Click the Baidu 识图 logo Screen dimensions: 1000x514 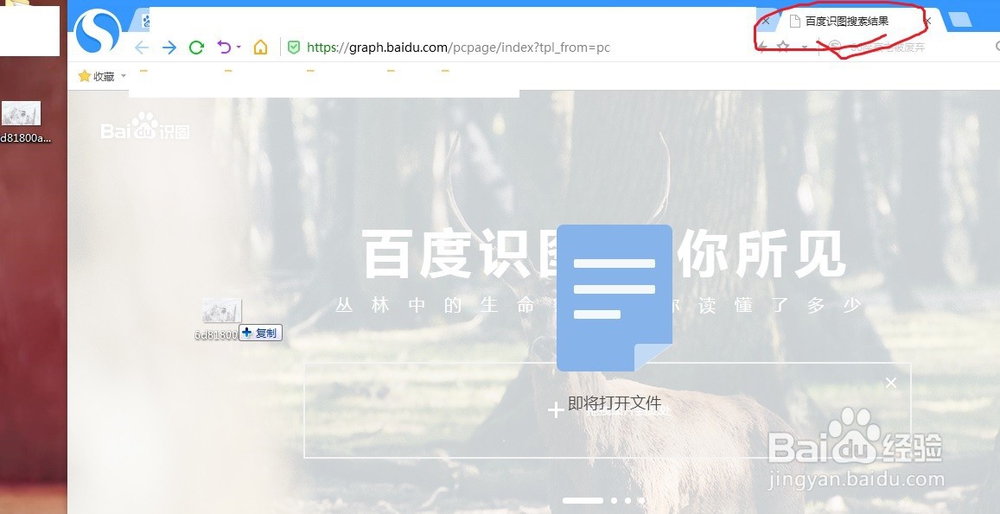tap(145, 126)
